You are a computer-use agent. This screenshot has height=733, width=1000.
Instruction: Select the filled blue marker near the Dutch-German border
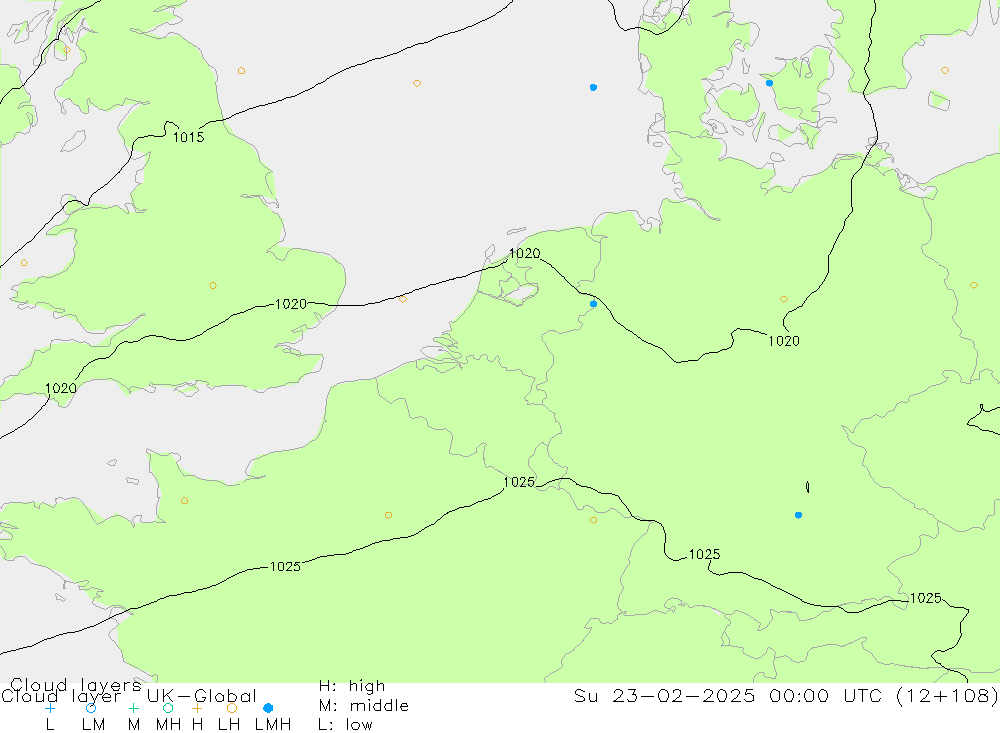pos(593,304)
